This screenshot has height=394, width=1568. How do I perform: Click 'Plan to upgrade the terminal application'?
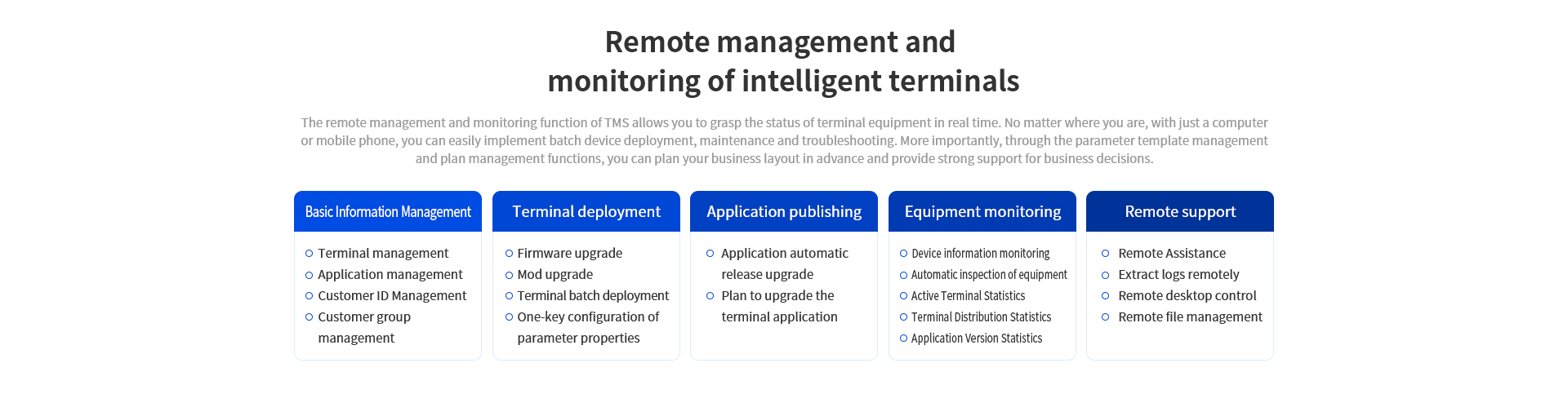[x=779, y=306]
